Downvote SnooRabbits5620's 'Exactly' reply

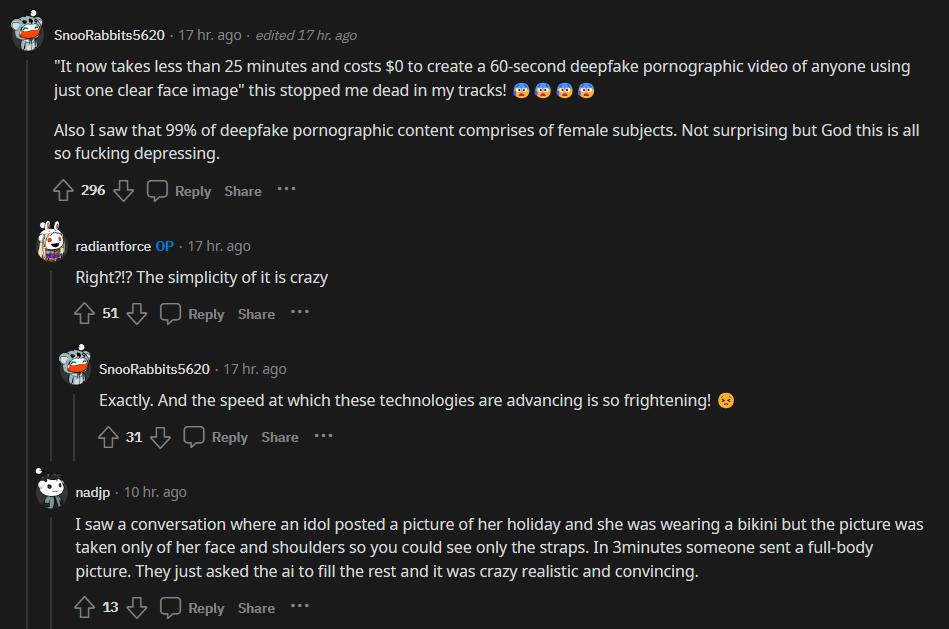[x=161, y=437]
